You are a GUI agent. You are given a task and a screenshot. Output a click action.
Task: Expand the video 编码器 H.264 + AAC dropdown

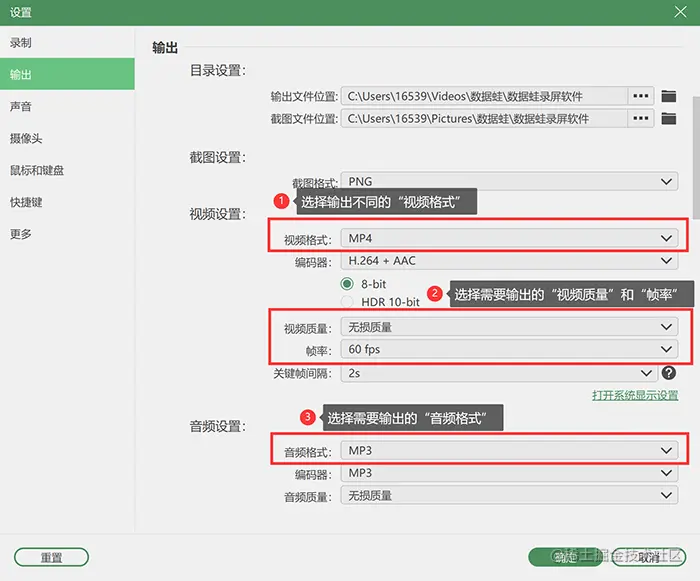[x=509, y=260]
